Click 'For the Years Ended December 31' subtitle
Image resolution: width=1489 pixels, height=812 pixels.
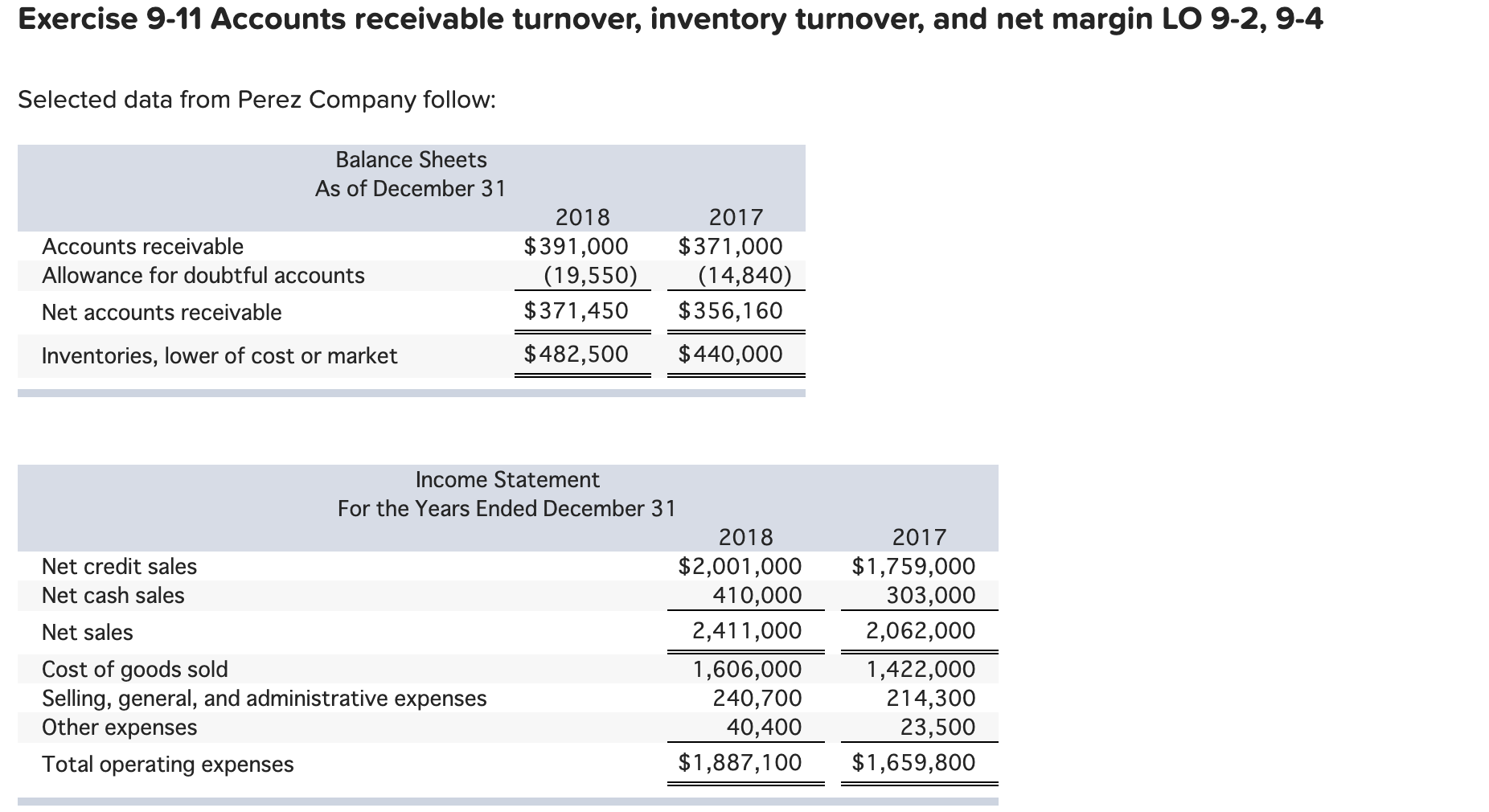(507, 508)
